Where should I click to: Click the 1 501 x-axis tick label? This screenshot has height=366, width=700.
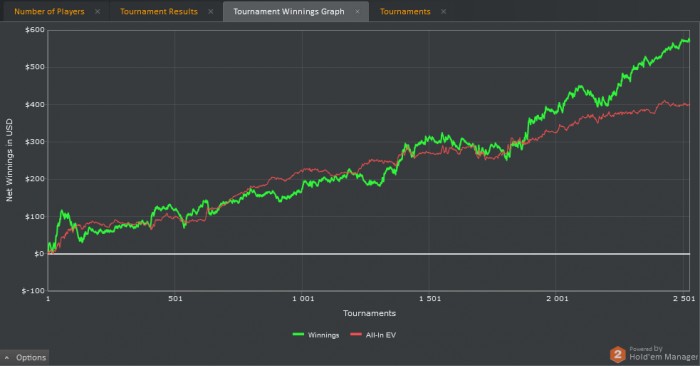430,299
